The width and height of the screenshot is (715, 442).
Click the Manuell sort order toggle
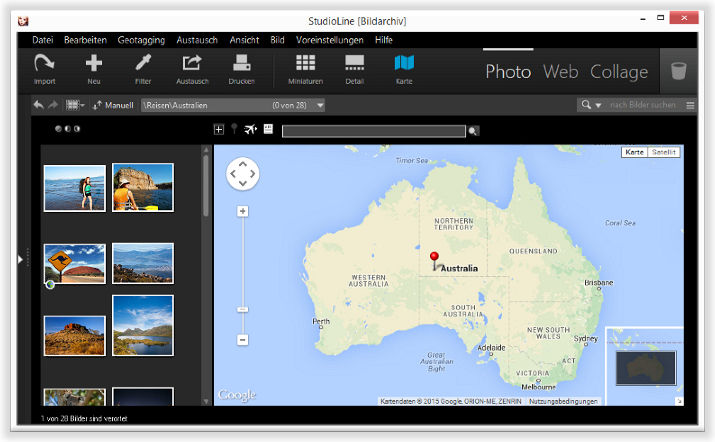tap(113, 105)
